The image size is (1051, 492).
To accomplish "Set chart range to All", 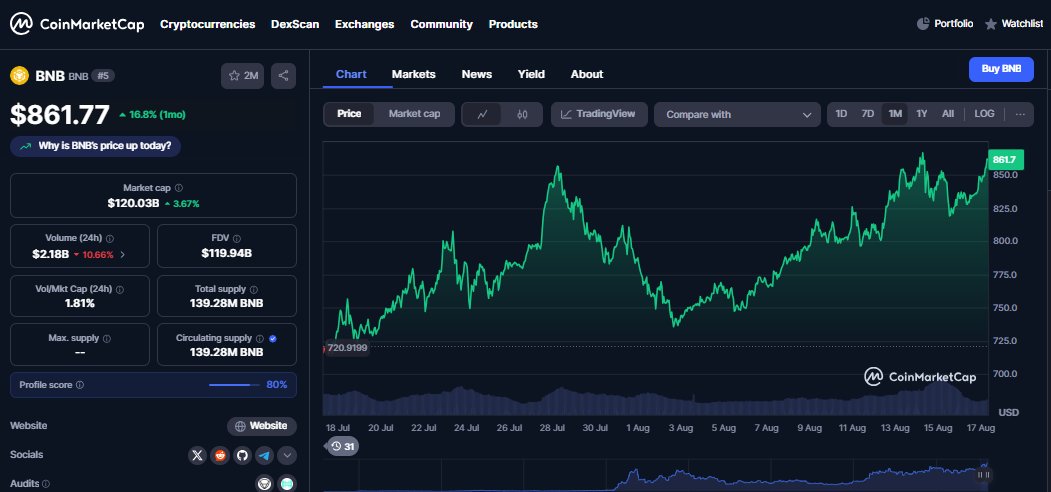I will click(948, 114).
